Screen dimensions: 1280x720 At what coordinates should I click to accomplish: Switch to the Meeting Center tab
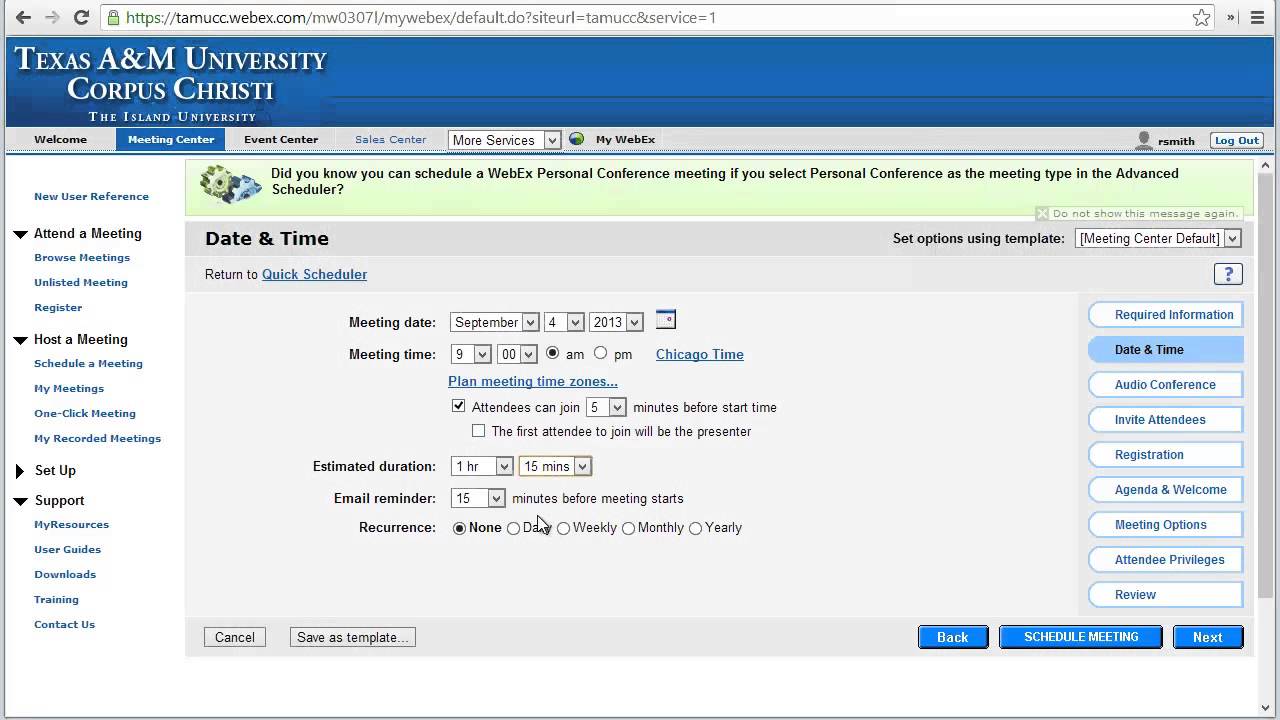(171, 139)
